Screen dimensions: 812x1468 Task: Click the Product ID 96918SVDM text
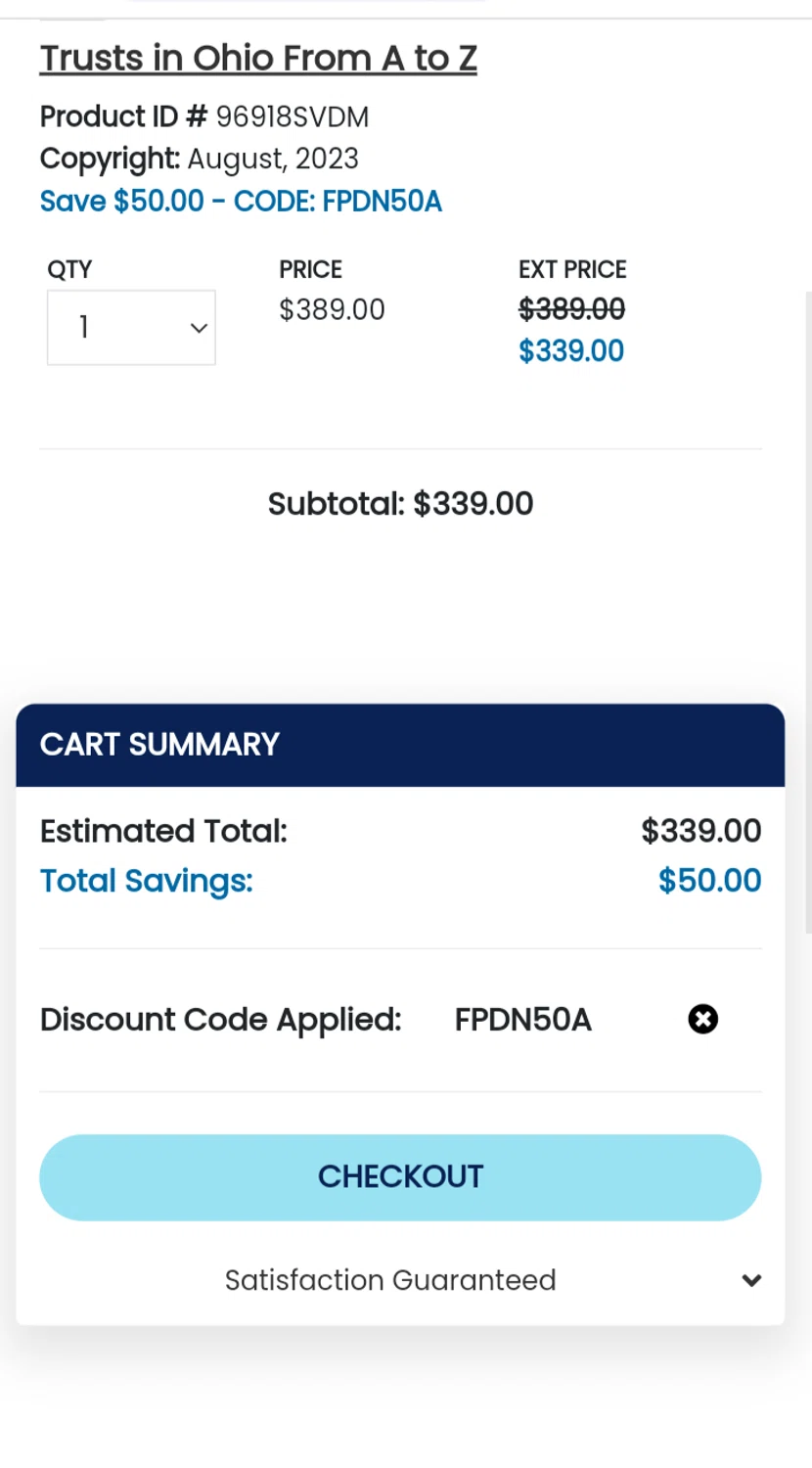pyautogui.click(x=204, y=117)
